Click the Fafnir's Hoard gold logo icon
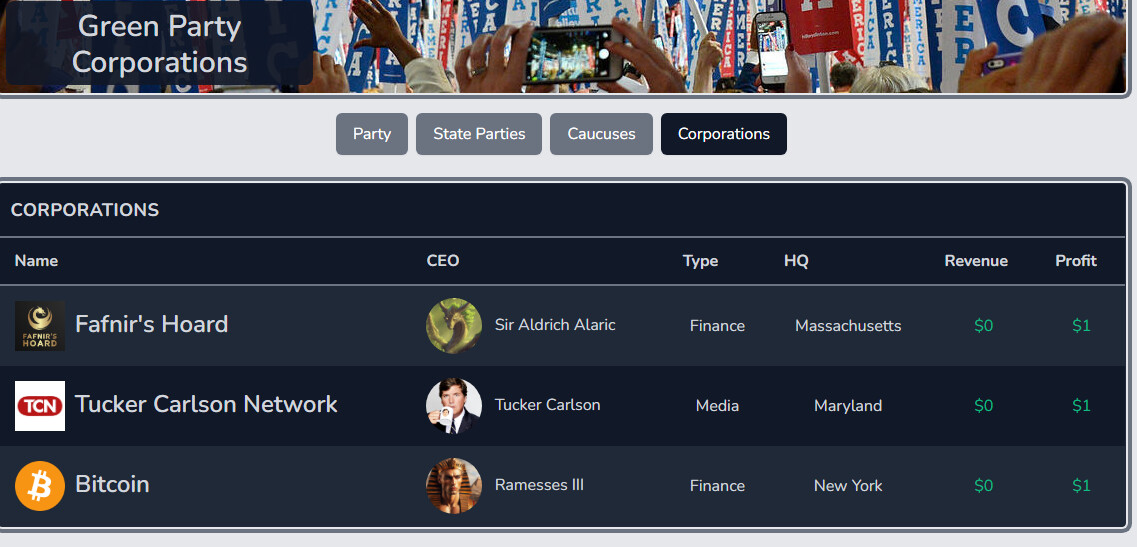 pos(40,326)
